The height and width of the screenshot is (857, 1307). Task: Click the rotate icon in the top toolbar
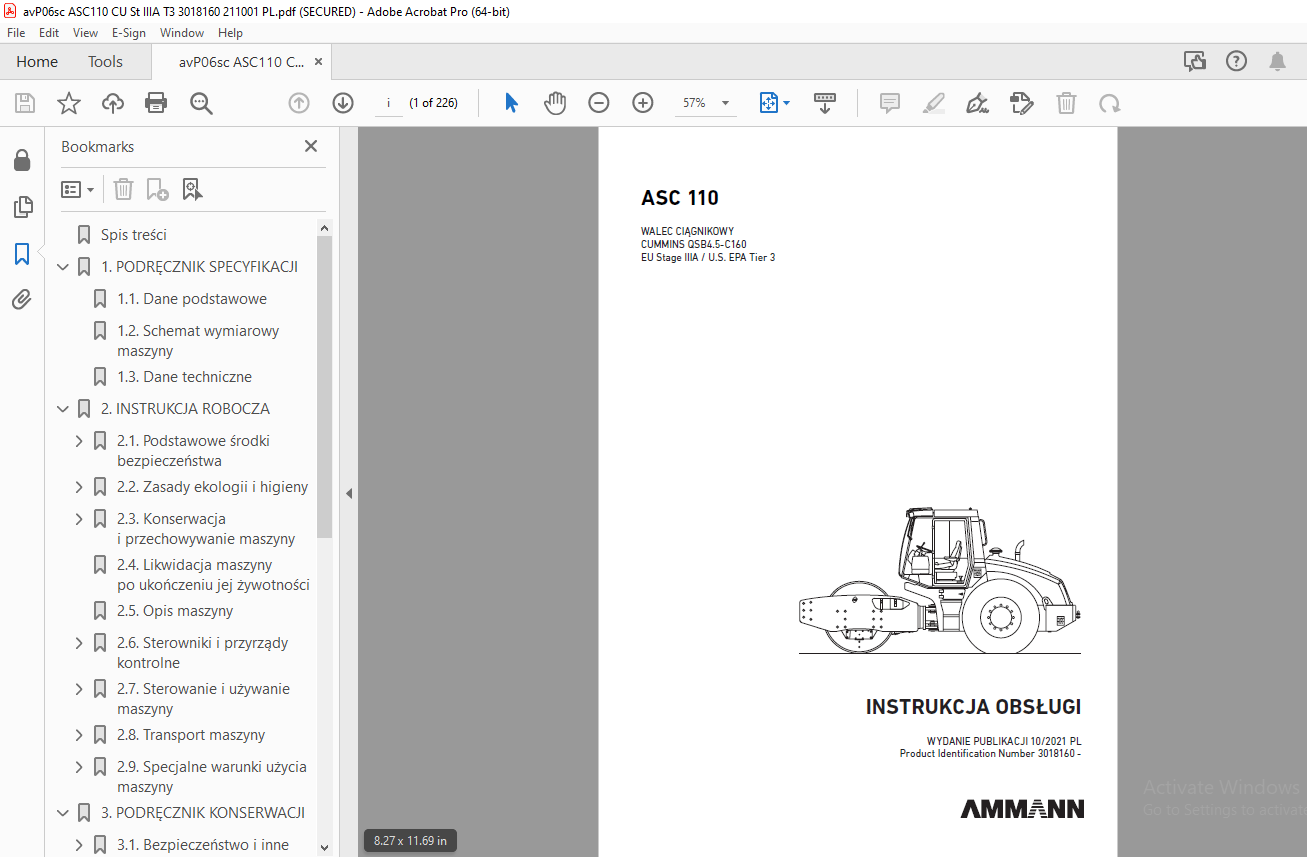pyautogui.click(x=1109, y=103)
